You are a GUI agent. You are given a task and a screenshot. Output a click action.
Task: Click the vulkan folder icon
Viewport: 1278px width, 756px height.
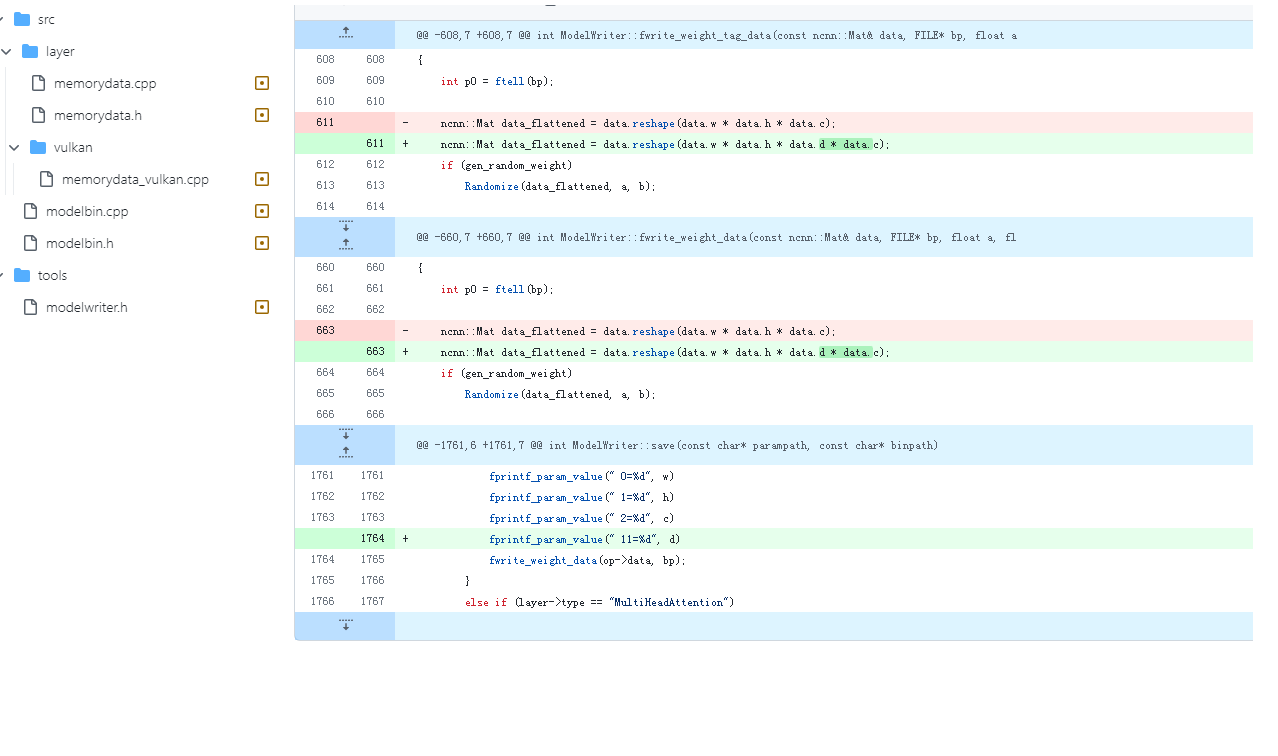coord(38,147)
